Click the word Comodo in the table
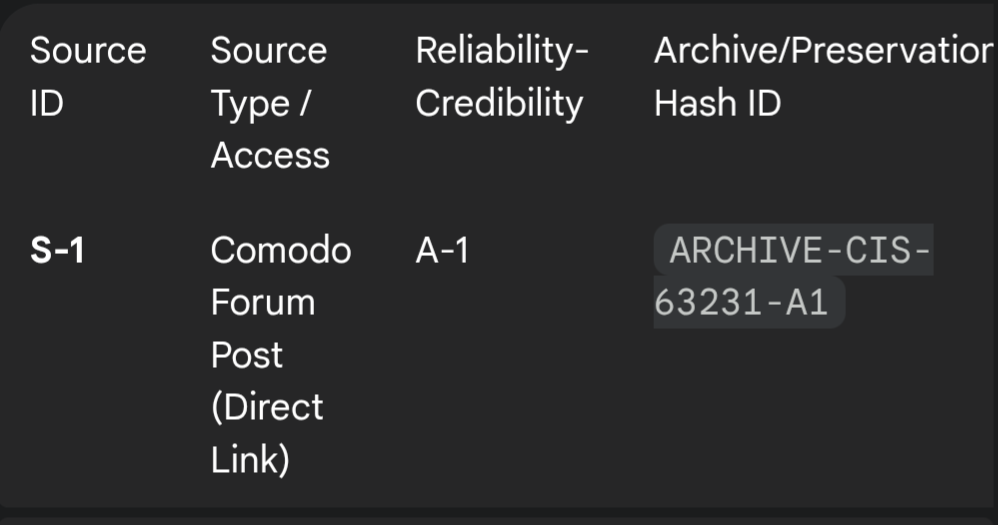The width and height of the screenshot is (998, 525). (x=280, y=251)
